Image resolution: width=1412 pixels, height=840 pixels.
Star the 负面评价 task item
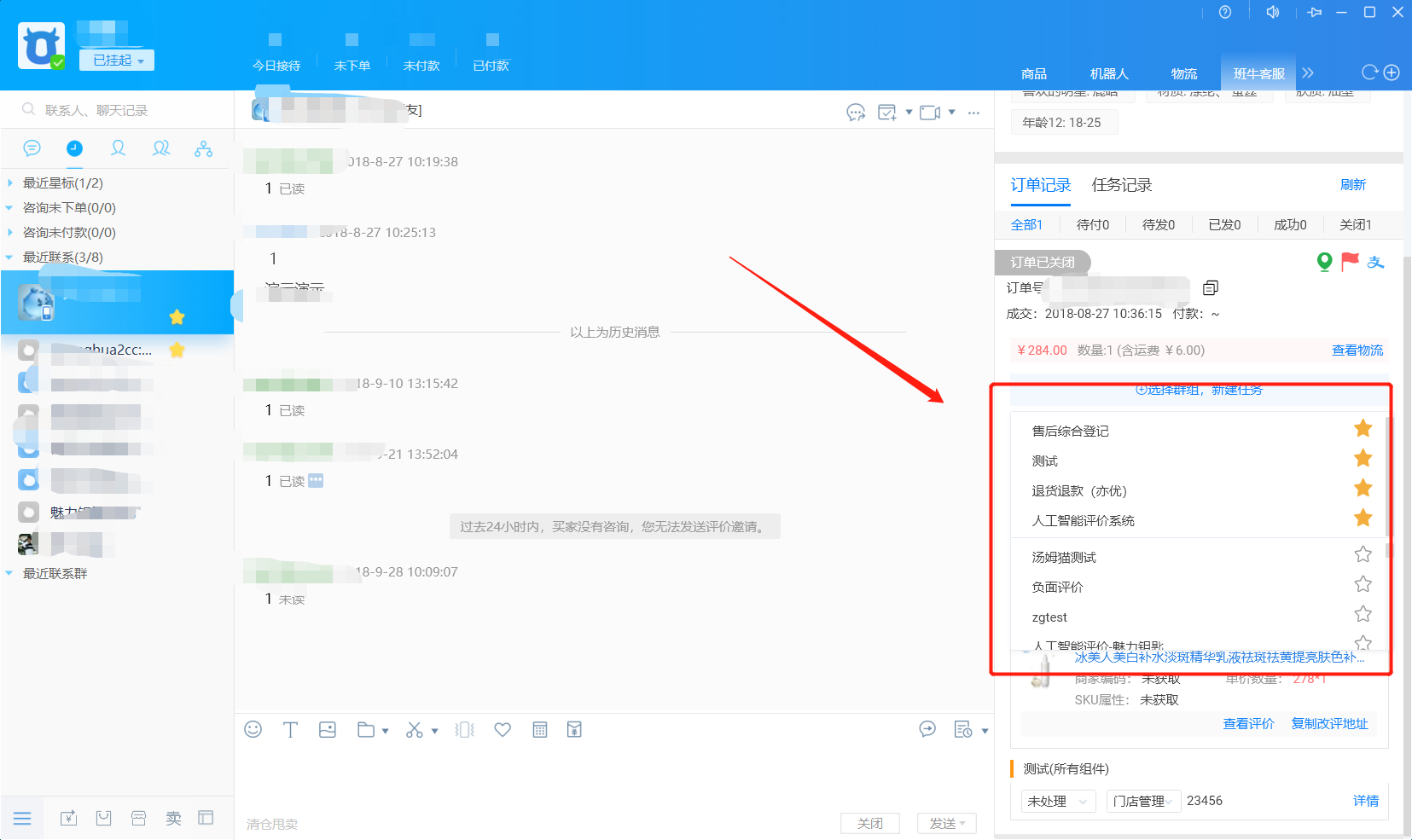point(1363,584)
